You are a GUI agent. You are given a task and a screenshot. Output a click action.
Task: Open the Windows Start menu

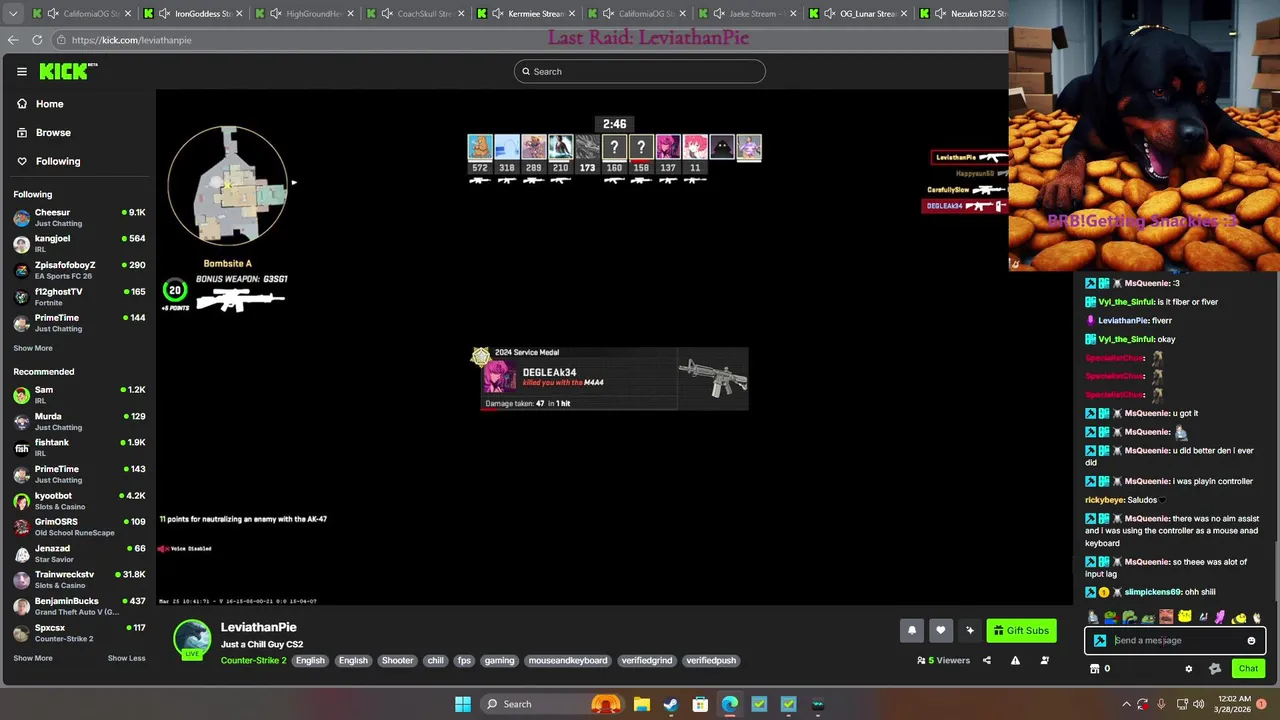coord(462,704)
